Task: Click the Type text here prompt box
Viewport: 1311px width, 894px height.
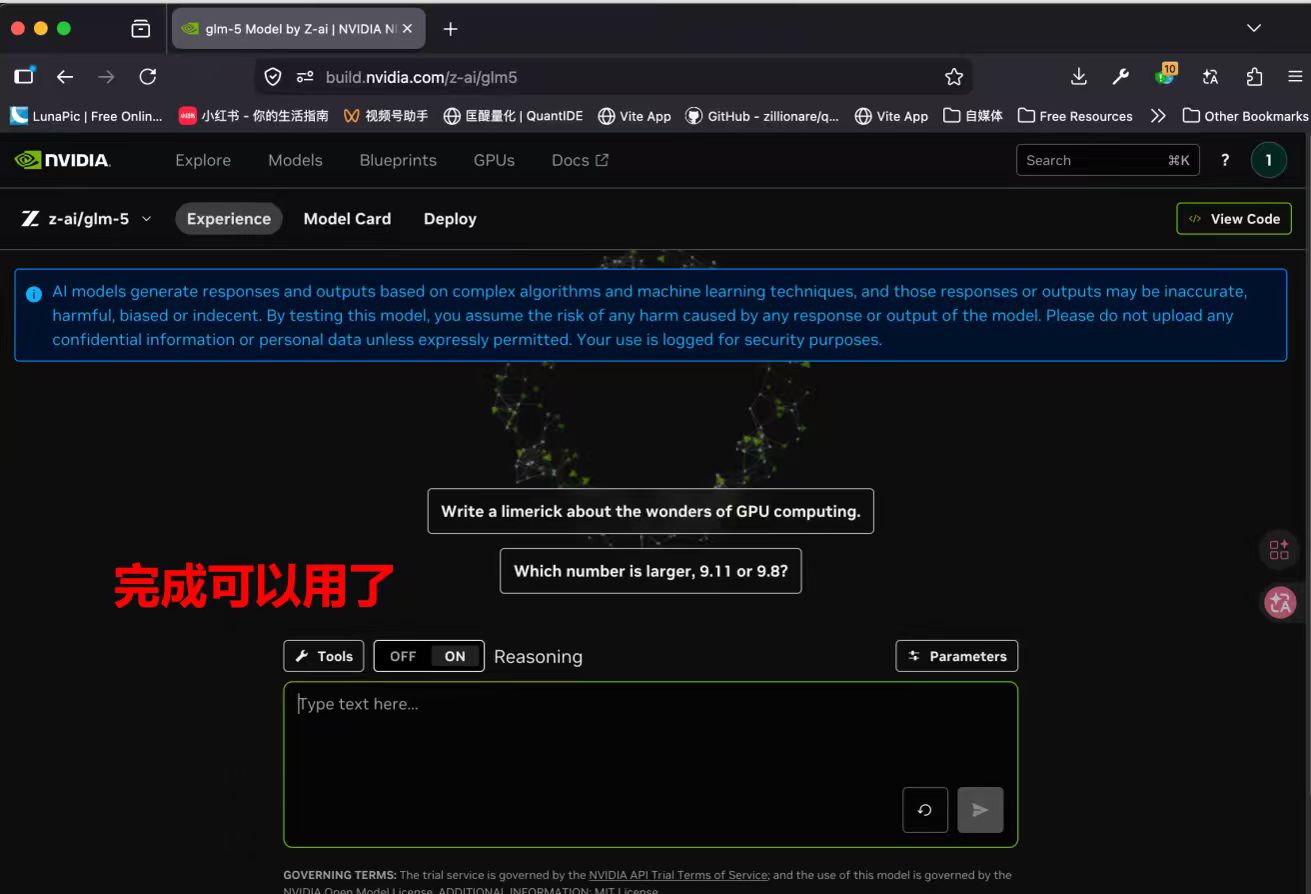Action: (x=651, y=765)
